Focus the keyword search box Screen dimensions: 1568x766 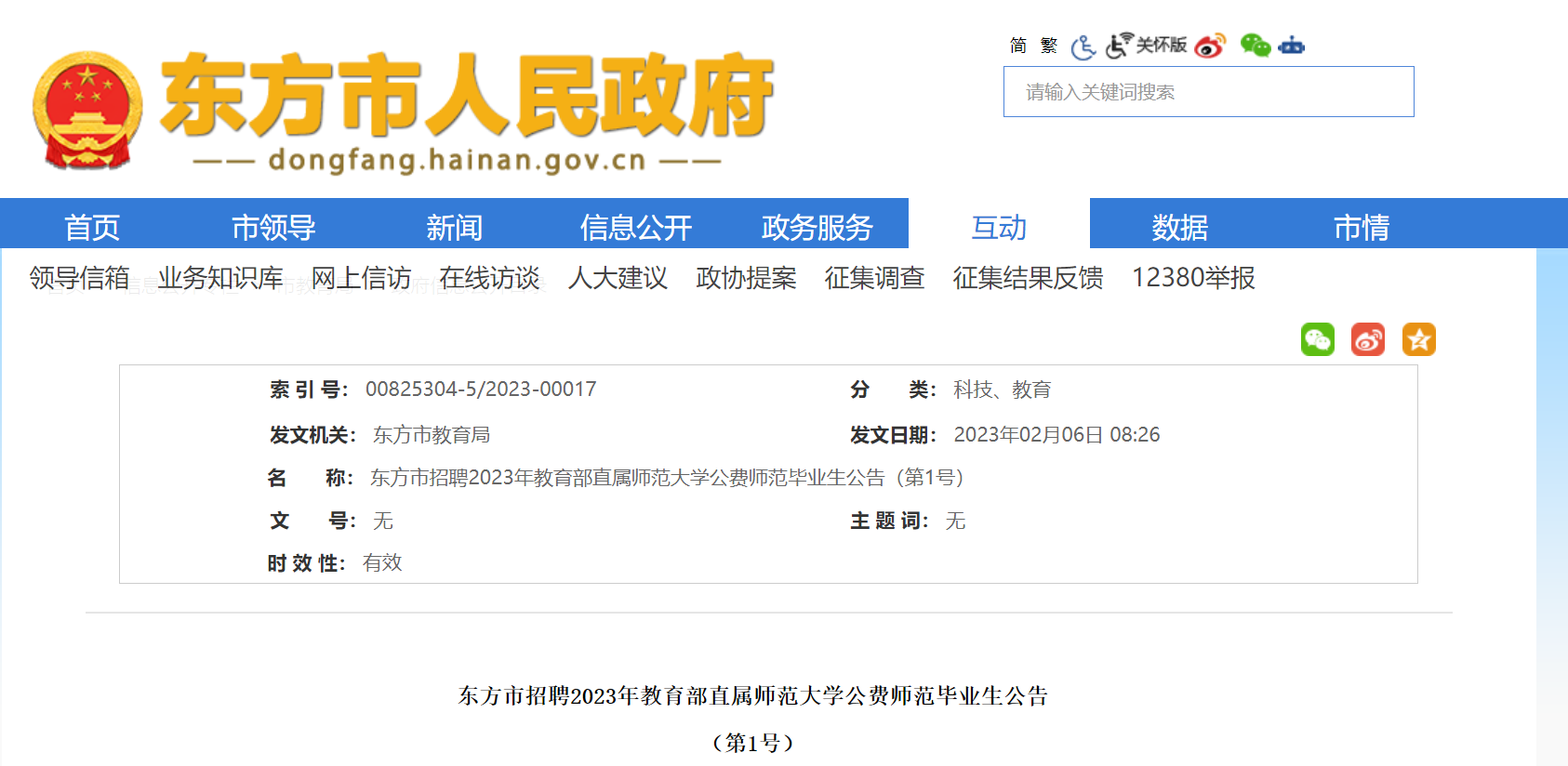(1209, 92)
